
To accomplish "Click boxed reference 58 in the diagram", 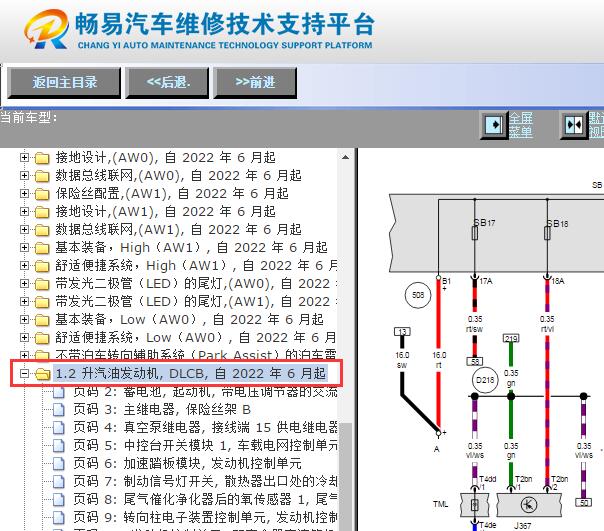I will (x=475, y=361).
